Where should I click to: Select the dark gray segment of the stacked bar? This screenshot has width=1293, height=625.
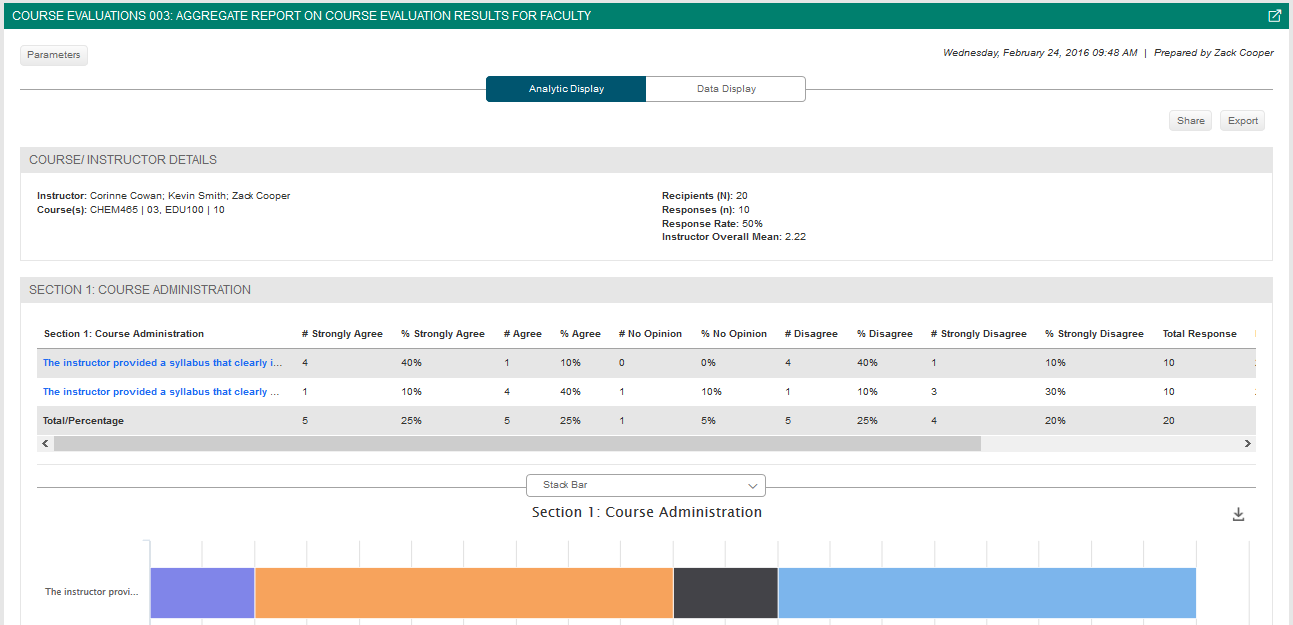click(725, 593)
